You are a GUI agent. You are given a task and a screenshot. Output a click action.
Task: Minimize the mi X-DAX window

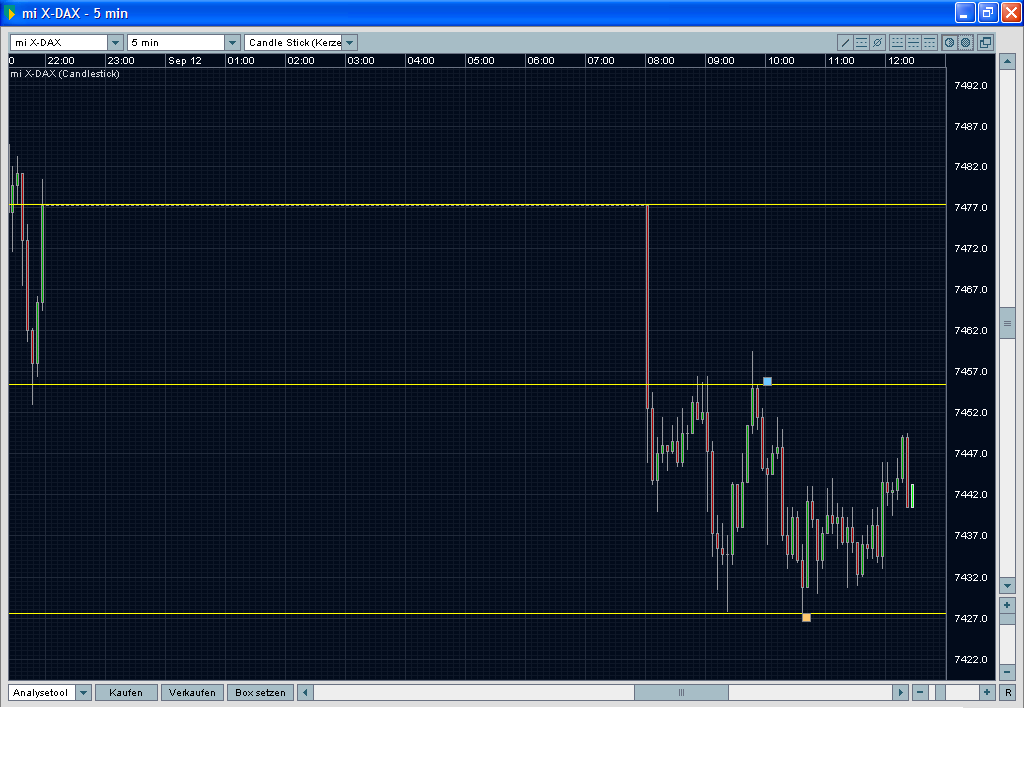tap(965, 12)
